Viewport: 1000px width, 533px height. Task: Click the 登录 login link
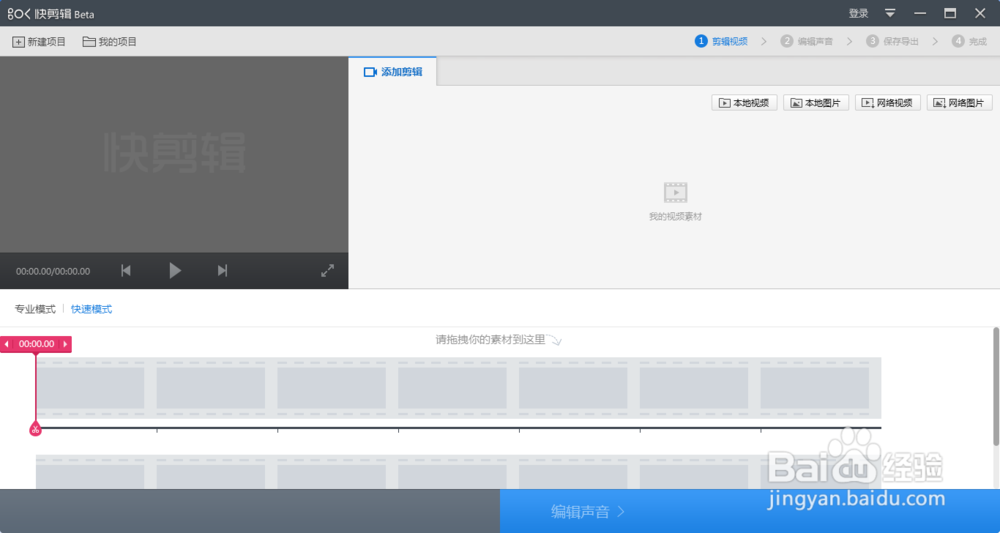[x=858, y=13]
